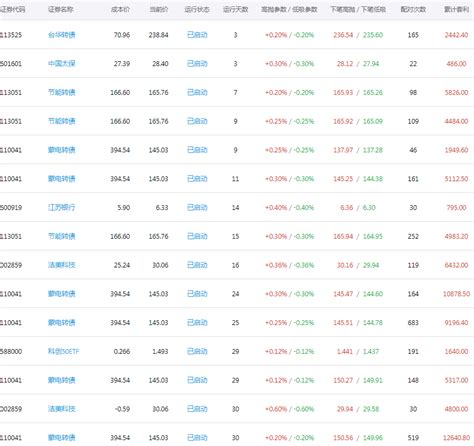Click 已启动 status in the 4800.00 profit row

click(197, 409)
